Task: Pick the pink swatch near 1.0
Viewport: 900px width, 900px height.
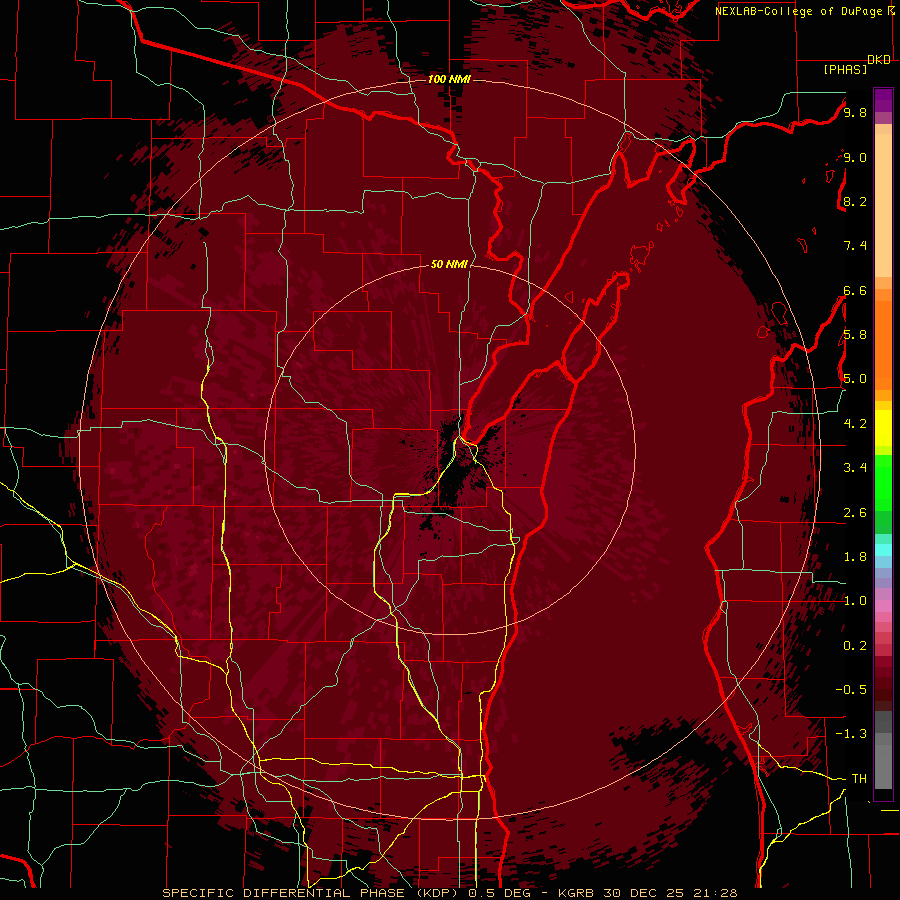Action: [x=883, y=606]
